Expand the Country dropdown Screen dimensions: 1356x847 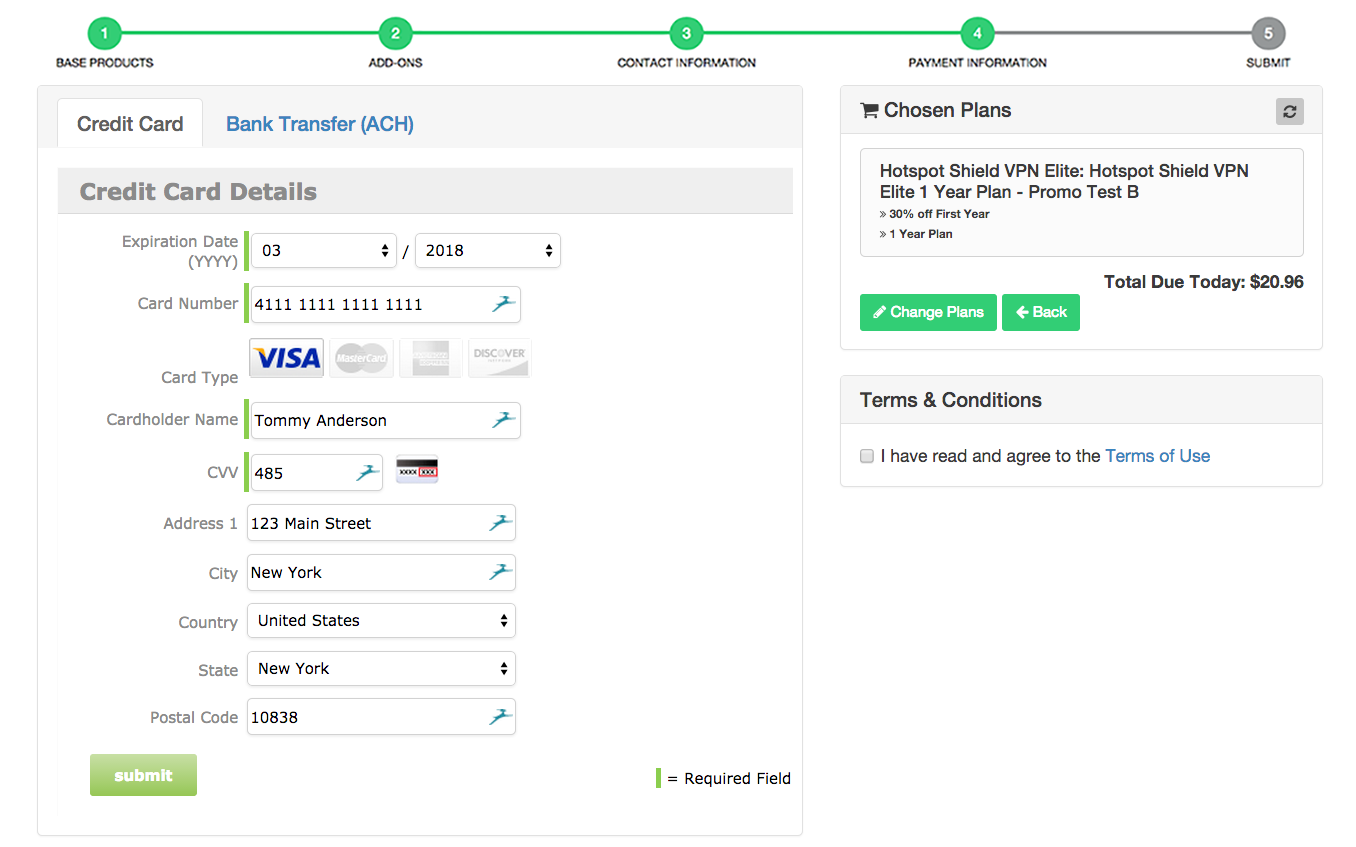tap(381, 621)
